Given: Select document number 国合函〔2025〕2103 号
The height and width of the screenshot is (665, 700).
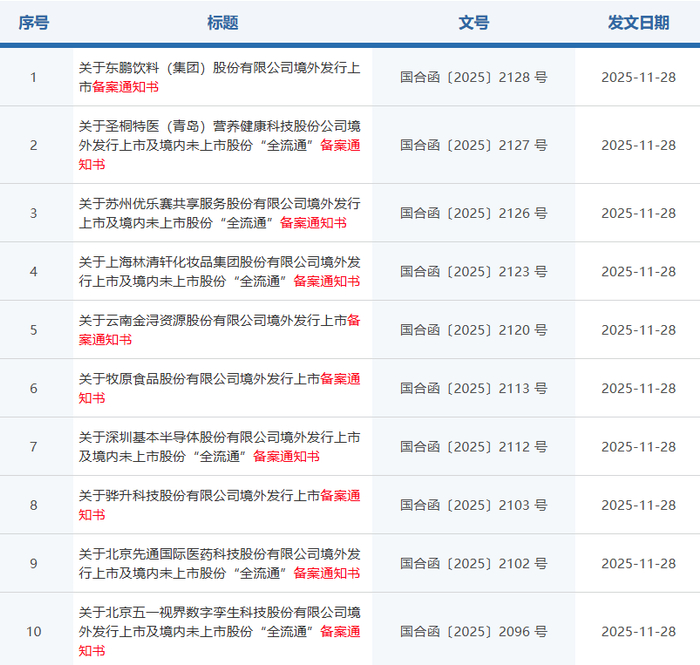Looking at the screenshot, I should [x=474, y=505].
